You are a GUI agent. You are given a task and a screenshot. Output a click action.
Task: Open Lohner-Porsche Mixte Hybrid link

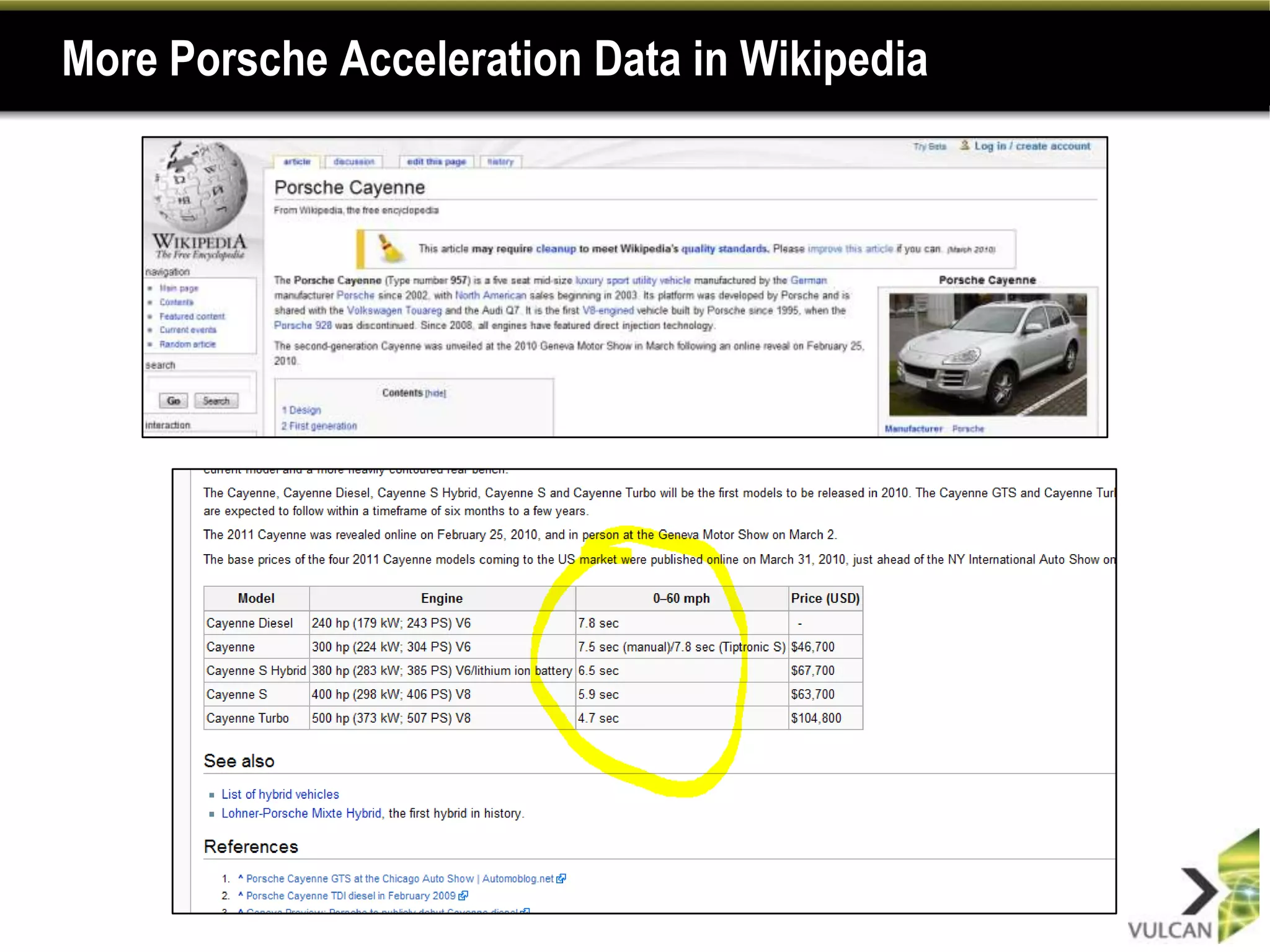click(x=301, y=813)
